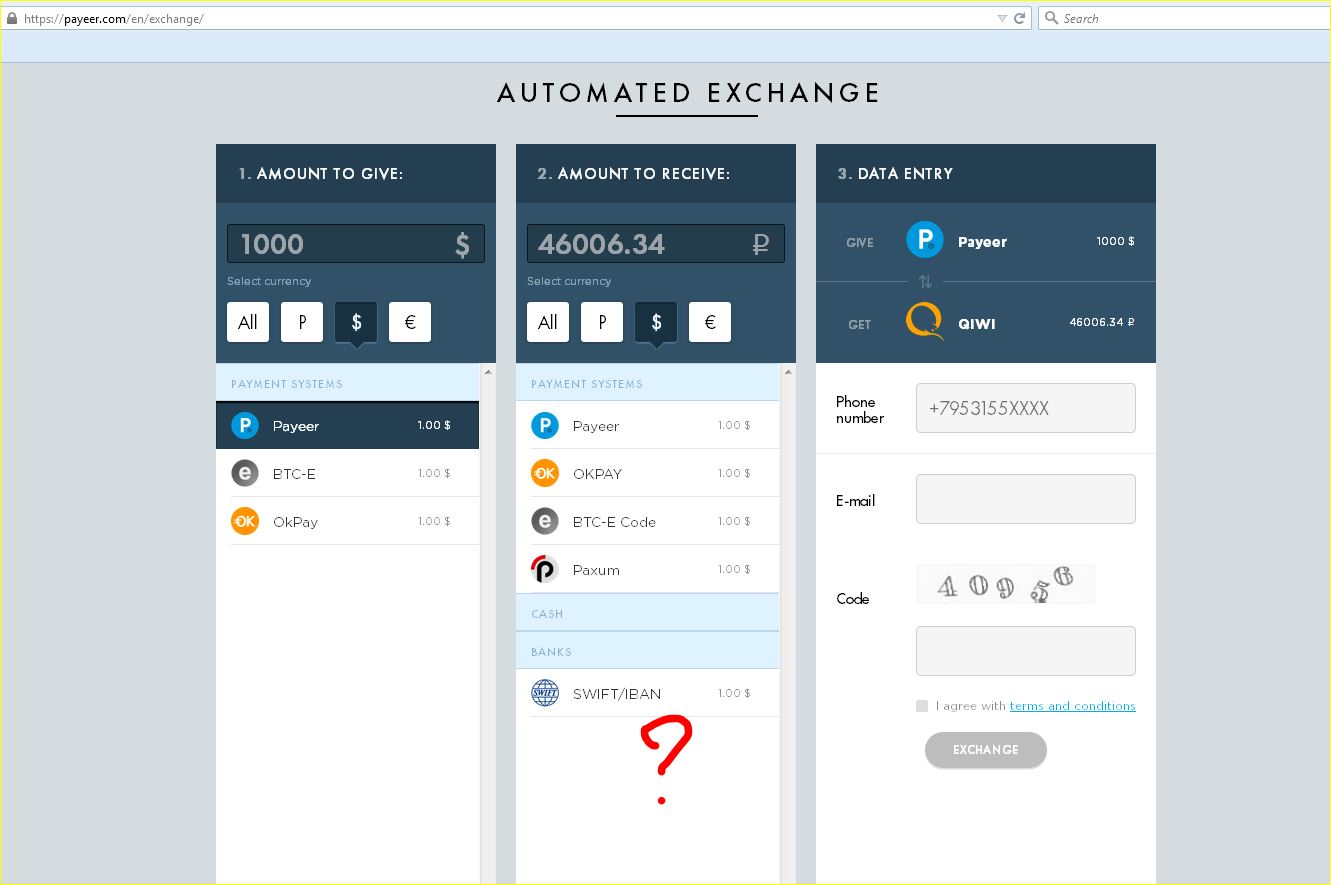Click the search magnifier icon
The height and width of the screenshot is (885, 1331).
[1051, 18]
